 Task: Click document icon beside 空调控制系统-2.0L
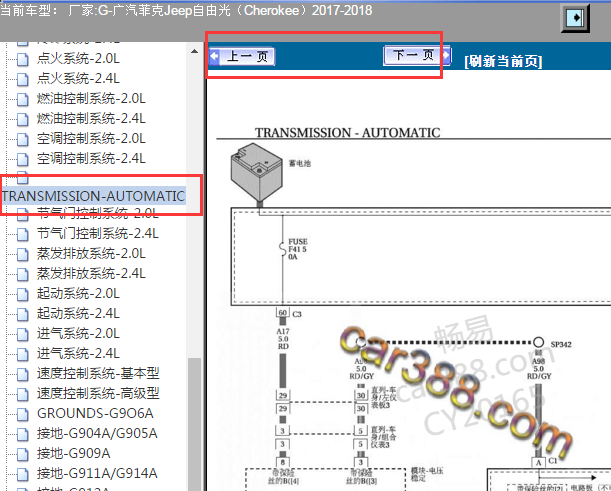(x=23, y=139)
